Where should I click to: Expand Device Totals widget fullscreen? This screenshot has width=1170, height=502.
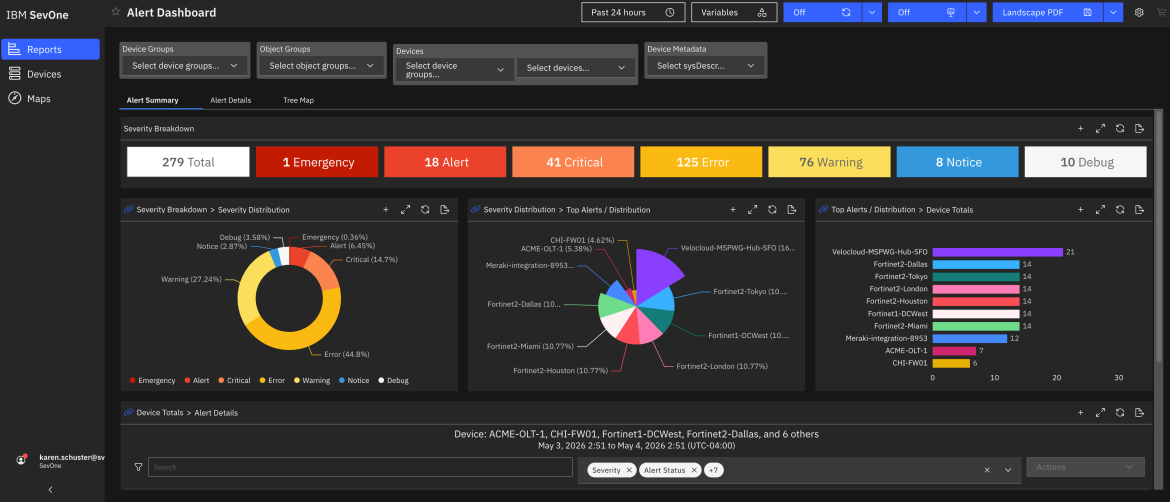1100,210
